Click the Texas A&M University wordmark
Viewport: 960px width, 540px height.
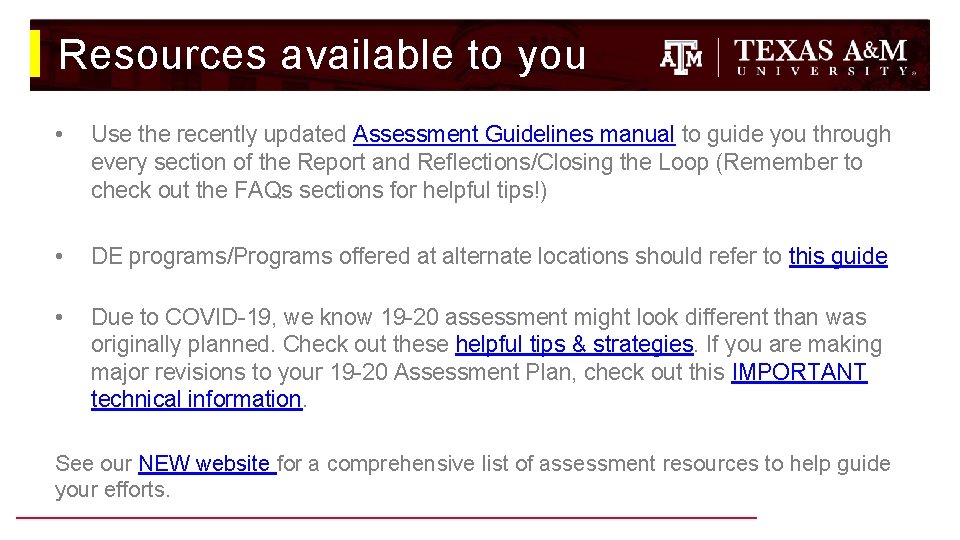823,56
